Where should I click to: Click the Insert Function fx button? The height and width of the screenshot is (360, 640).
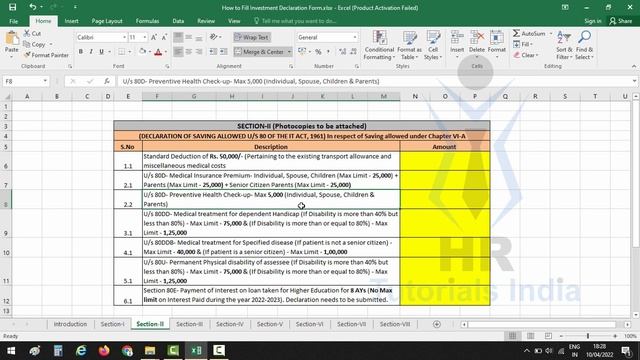coord(107,81)
